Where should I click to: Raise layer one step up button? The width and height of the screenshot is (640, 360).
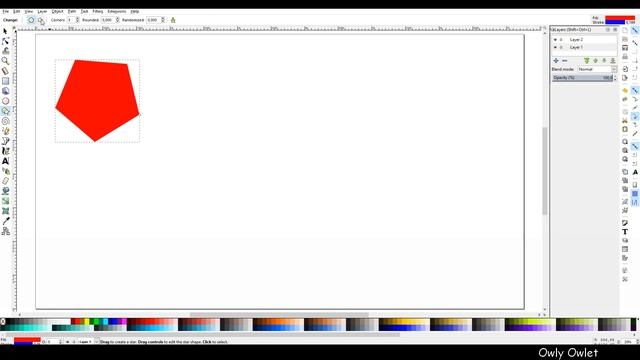point(596,60)
